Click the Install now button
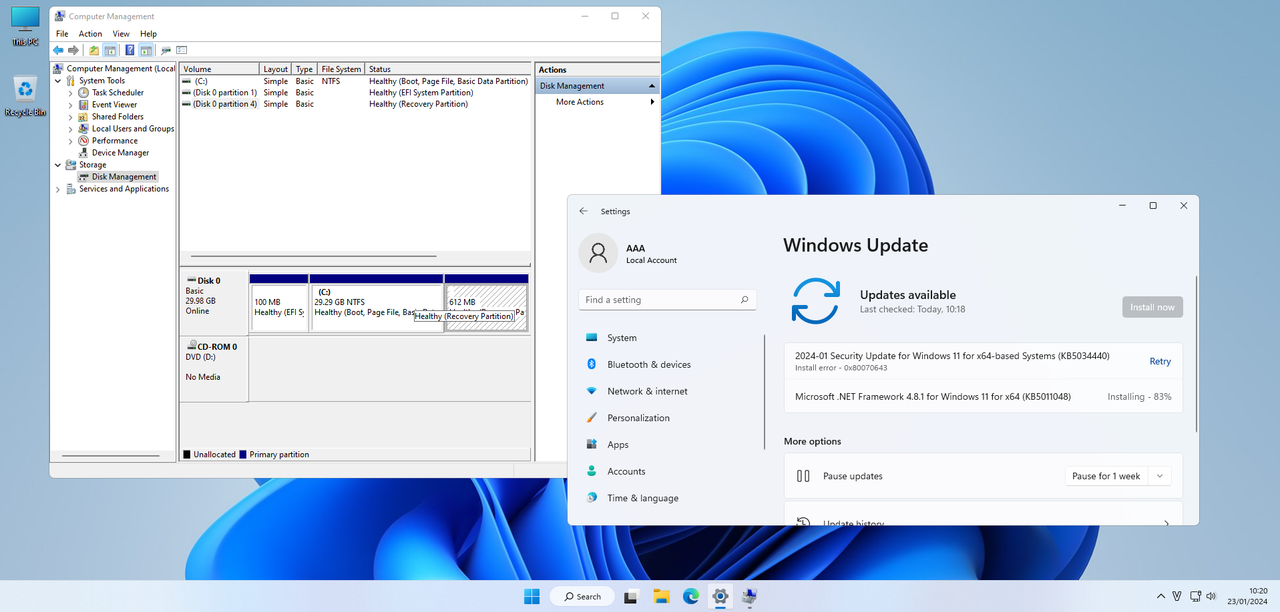Image resolution: width=1280 pixels, height=612 pixels. point(1152,307)
